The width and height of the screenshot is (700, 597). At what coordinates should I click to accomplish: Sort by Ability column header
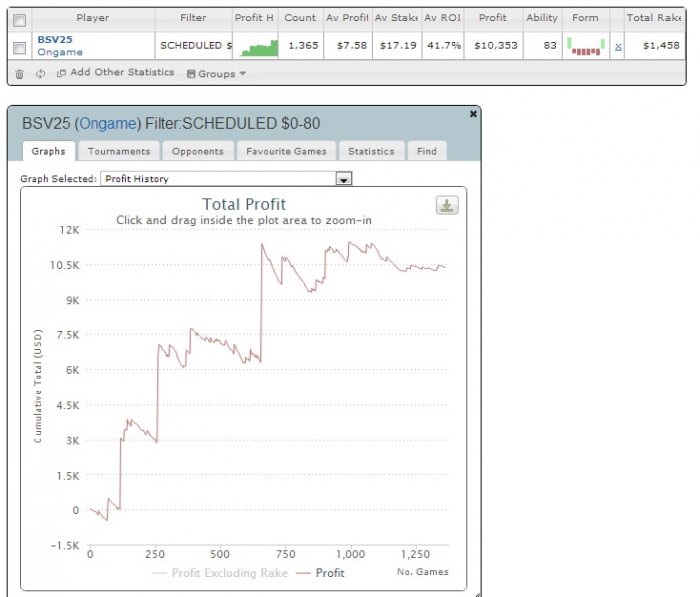point(542,18)
